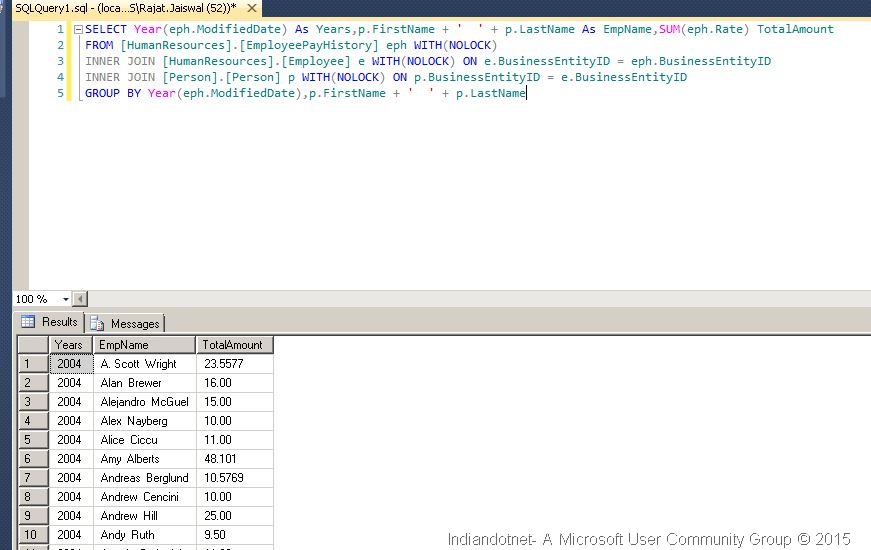Select row header 10
Image resolution: width=871 pixels, height=550 pixels.
33,534
